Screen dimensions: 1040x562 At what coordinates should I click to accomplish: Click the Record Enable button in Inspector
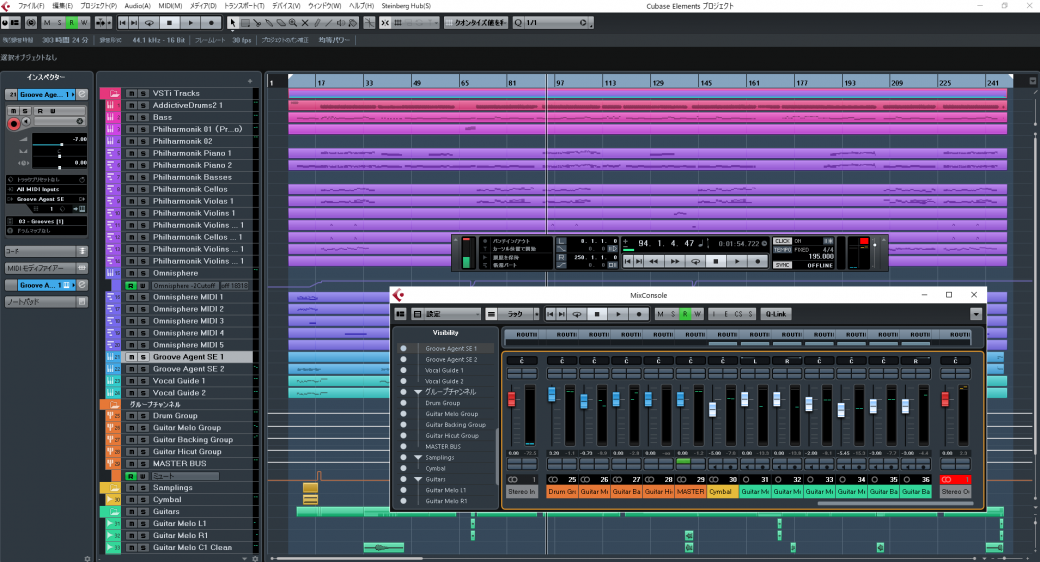click(14, 123)
